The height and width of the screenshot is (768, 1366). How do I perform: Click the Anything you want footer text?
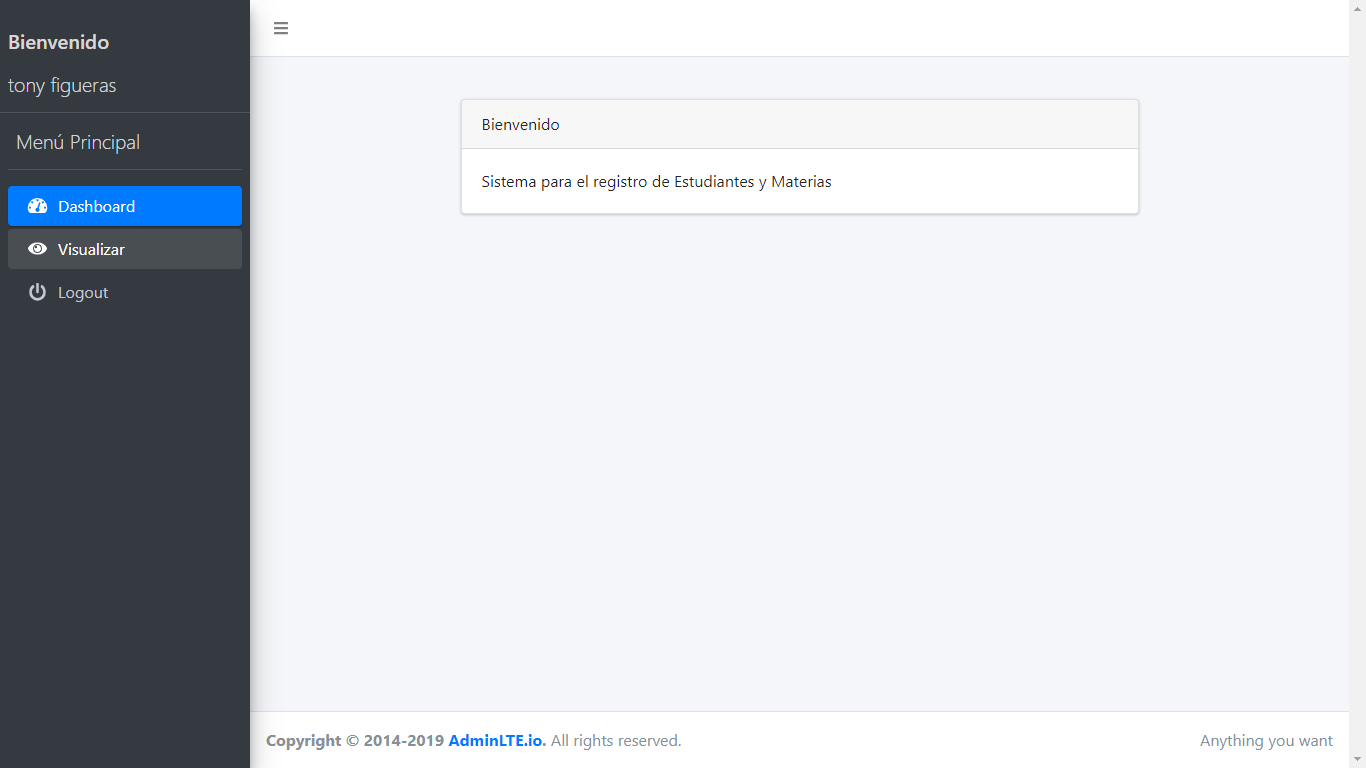[1266, 740]
